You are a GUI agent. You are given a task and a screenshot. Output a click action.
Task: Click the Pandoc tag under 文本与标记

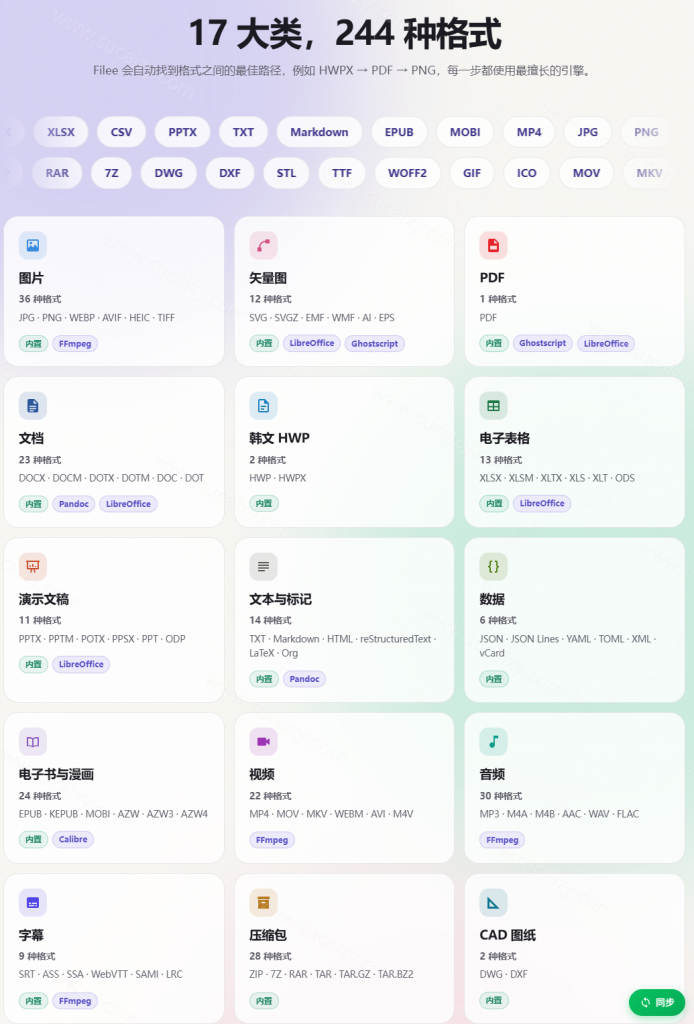(x=304, y=679)
